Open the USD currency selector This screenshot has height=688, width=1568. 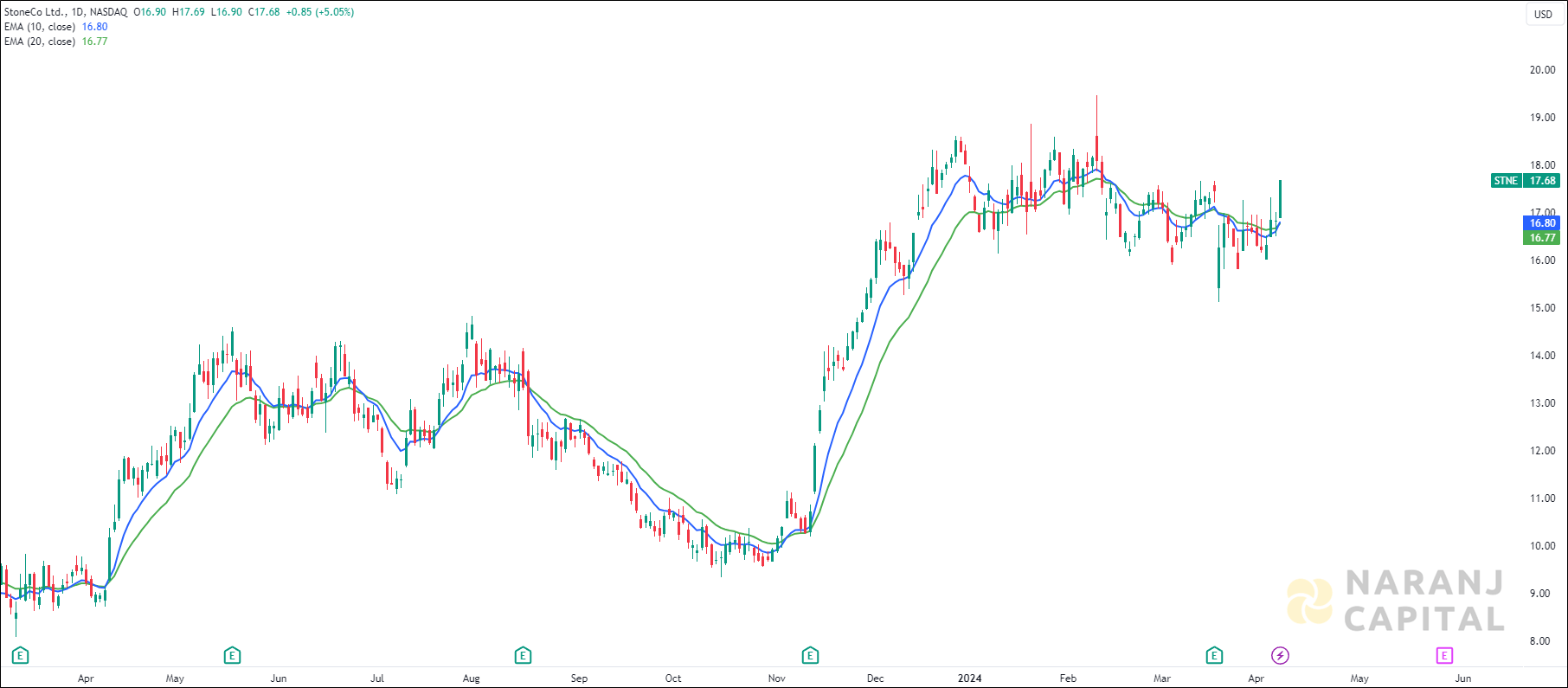pyautogui.click(x=1543, y=14)
